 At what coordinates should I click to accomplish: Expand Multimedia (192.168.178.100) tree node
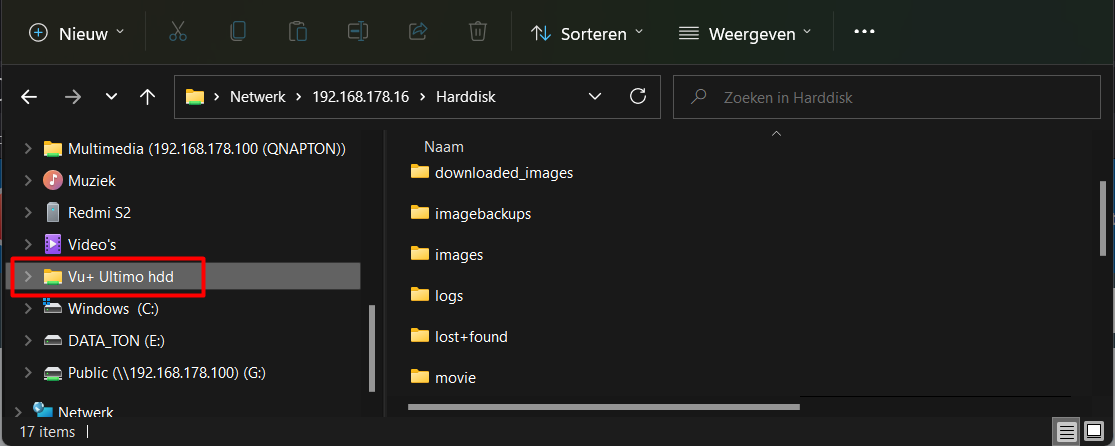coord(28,149)
